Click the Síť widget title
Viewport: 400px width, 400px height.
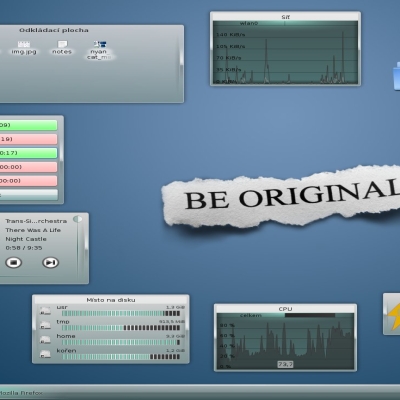point(285,17)
